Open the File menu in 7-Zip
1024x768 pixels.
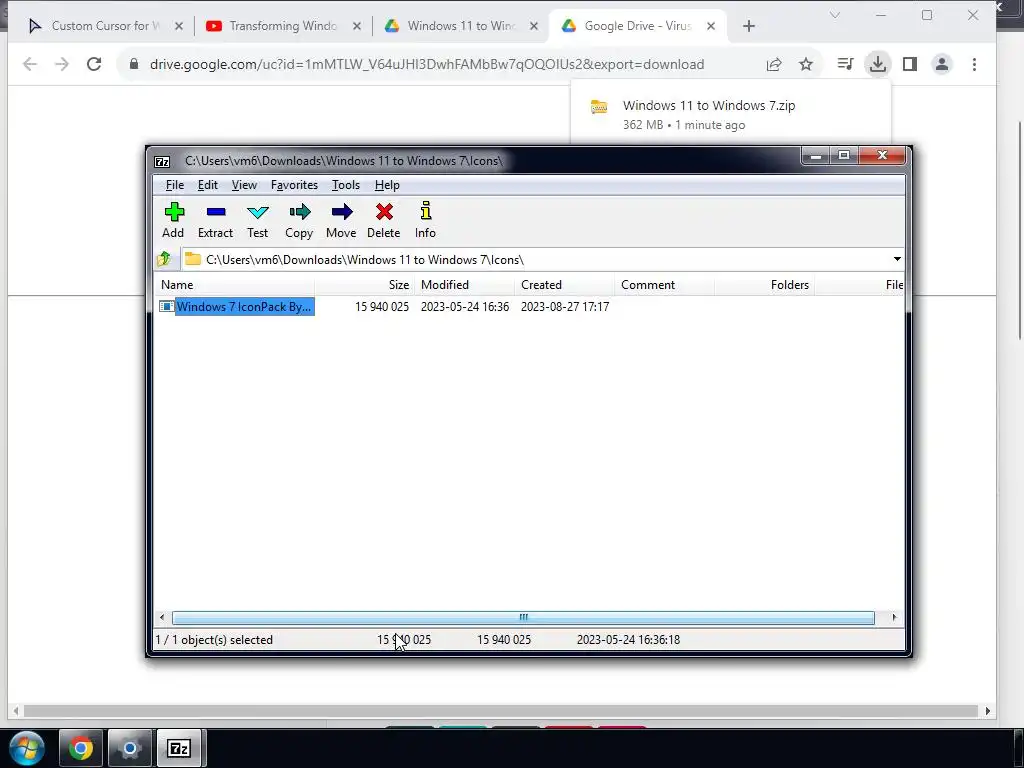point(174,185)
